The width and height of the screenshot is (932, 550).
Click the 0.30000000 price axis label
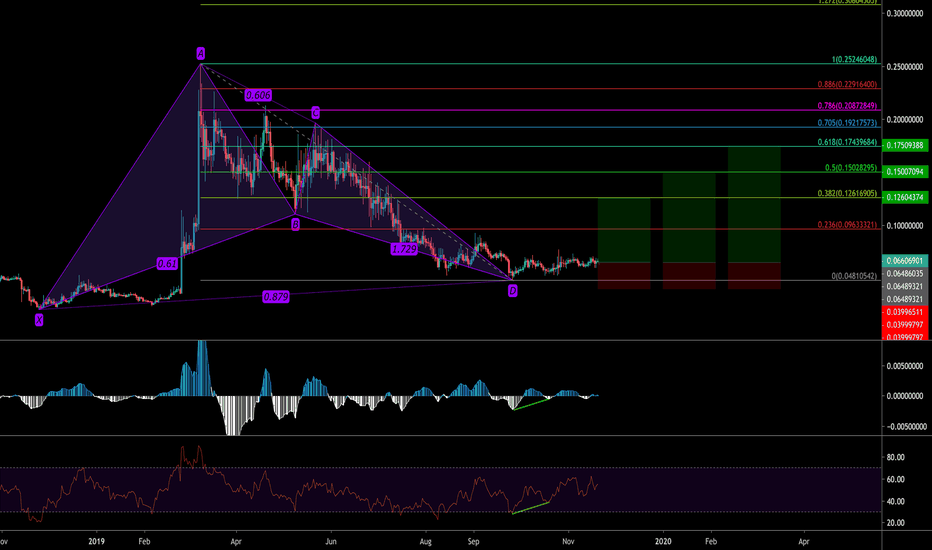coord(905,14)
